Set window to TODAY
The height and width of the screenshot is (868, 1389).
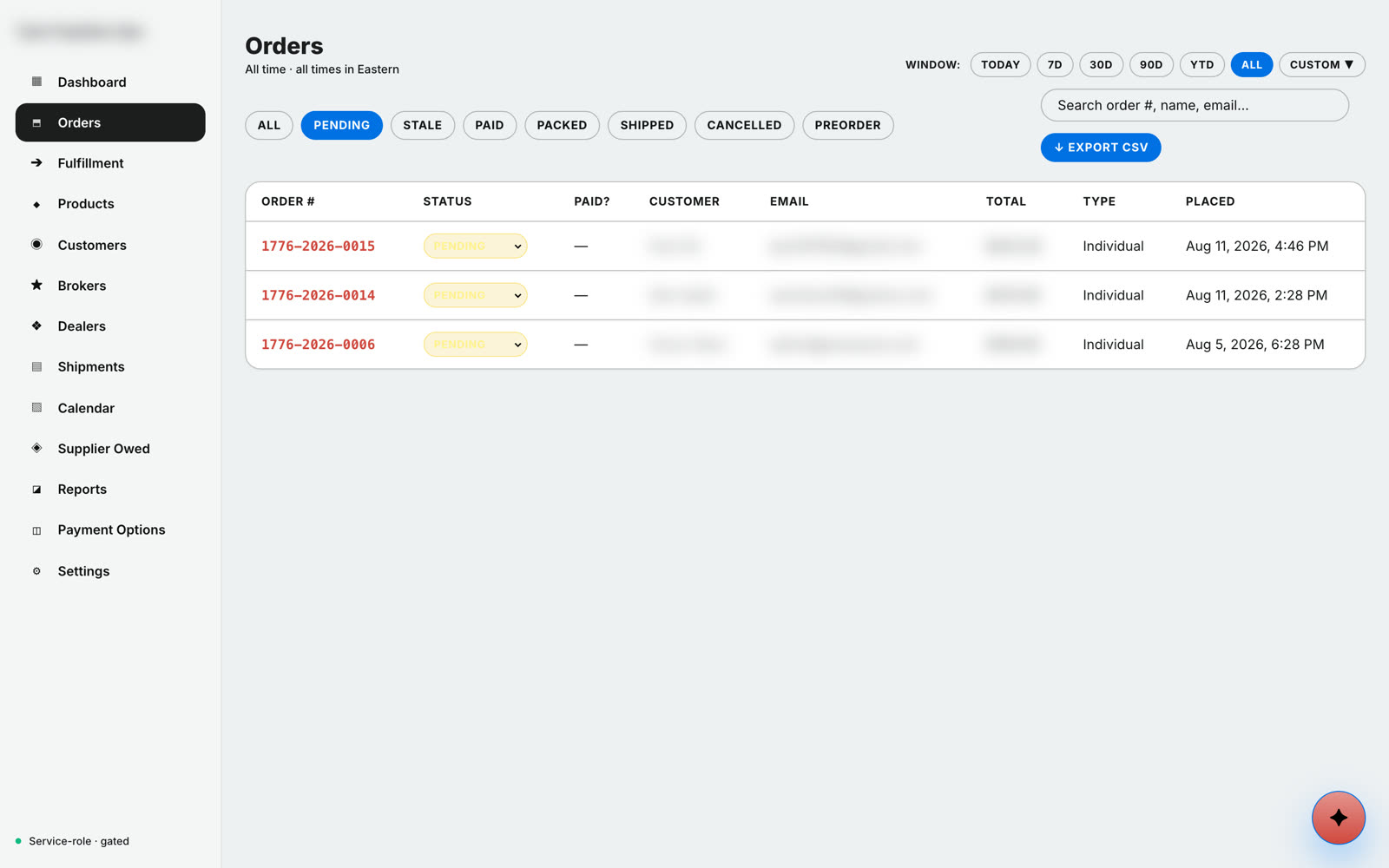click(x=1000, y=64)
